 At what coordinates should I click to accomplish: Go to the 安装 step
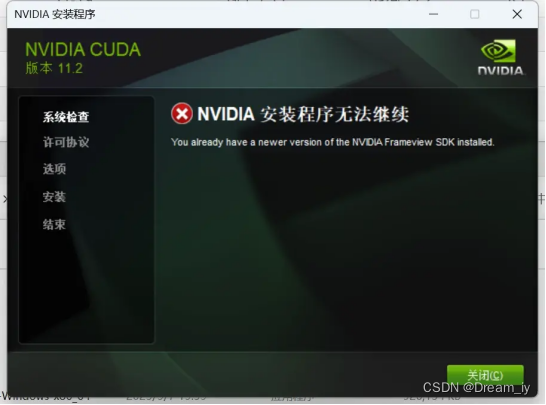(x=54, y=197)
